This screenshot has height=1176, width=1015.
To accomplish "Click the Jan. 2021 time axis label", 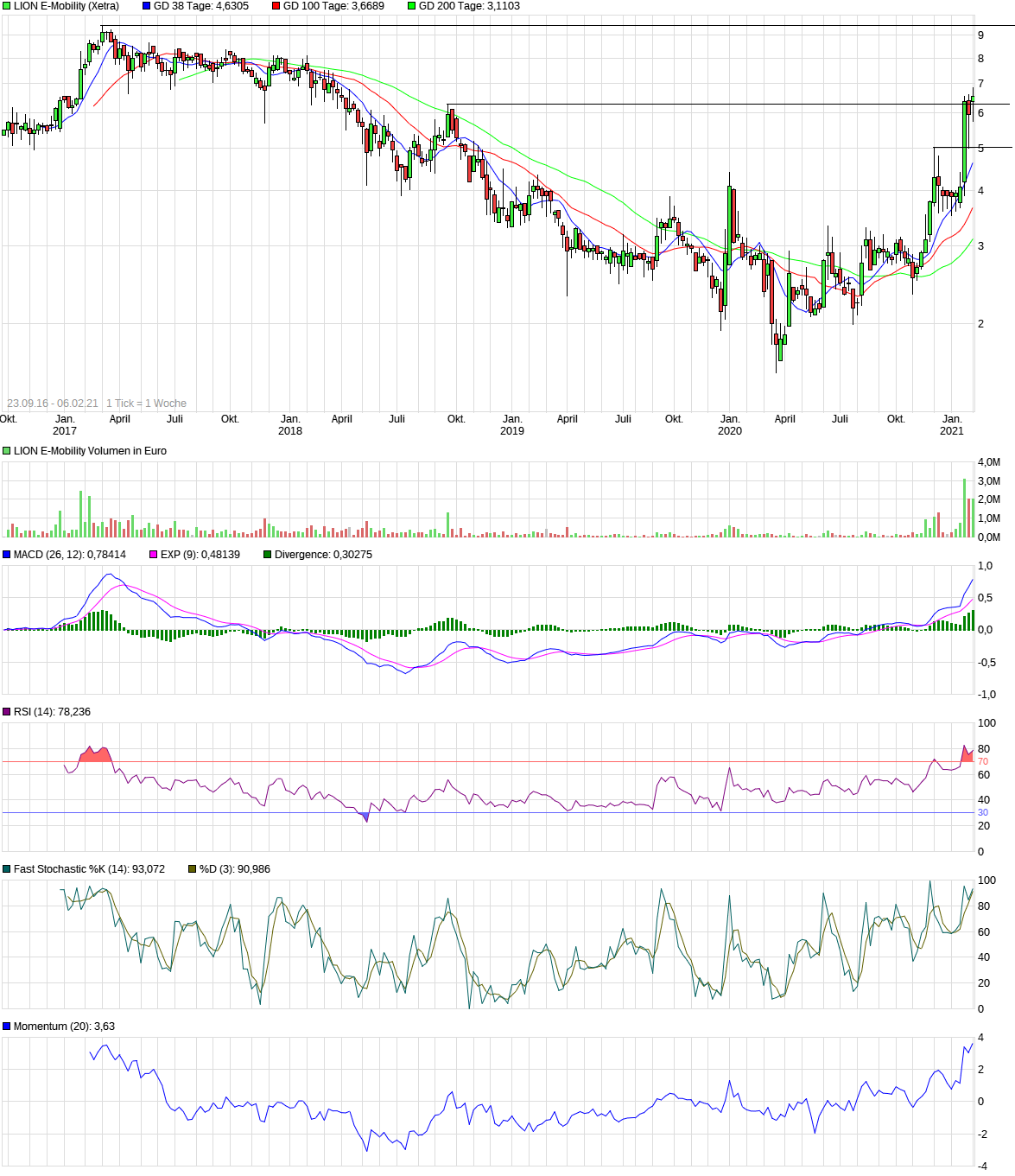I will (951, 425).
